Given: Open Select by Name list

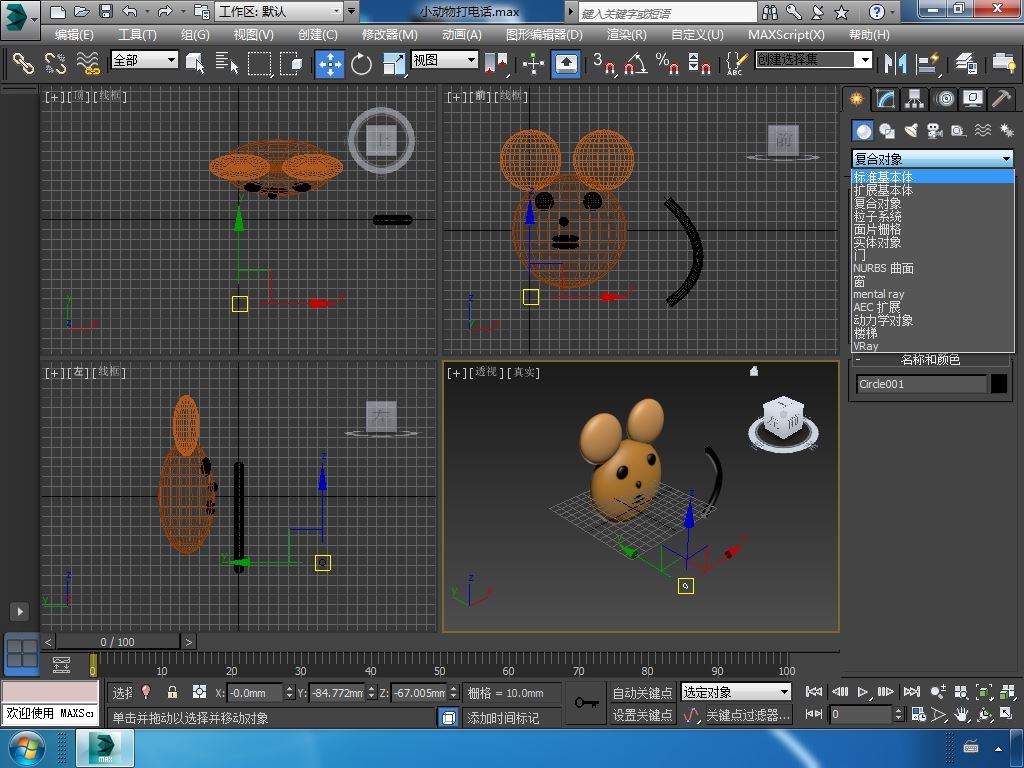Looking at the screenshot, I should 227,63.
